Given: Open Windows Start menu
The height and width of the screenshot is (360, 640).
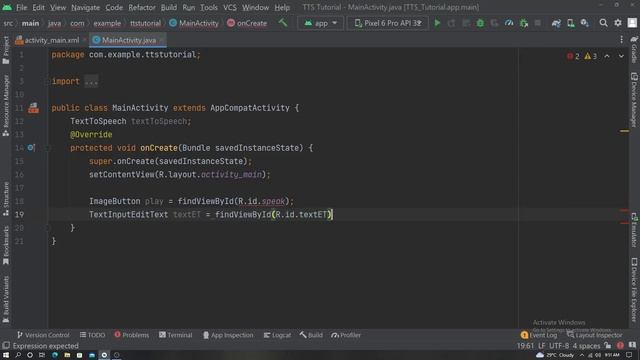Looking at the screenshot, I should pos(5,355).
